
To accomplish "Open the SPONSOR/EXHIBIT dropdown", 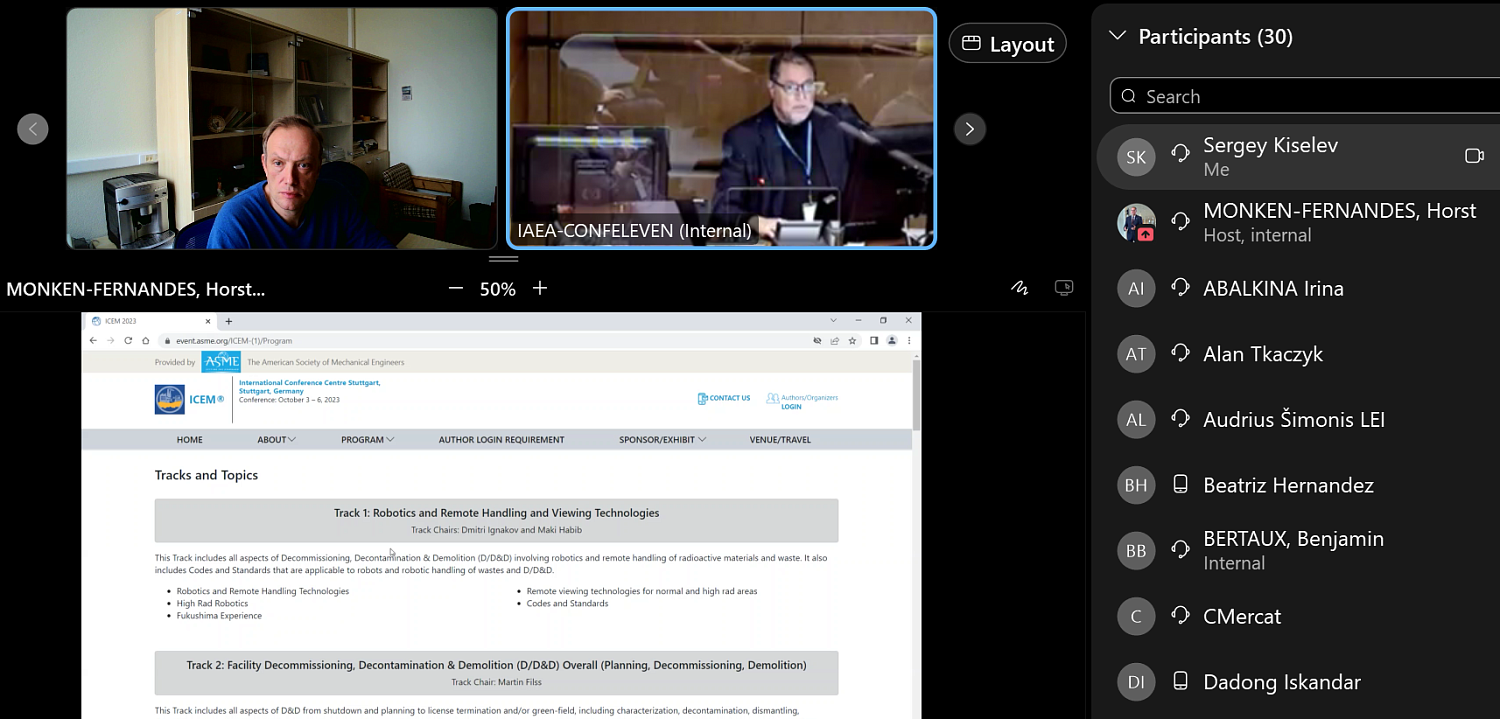I will [x=662, y=440].
